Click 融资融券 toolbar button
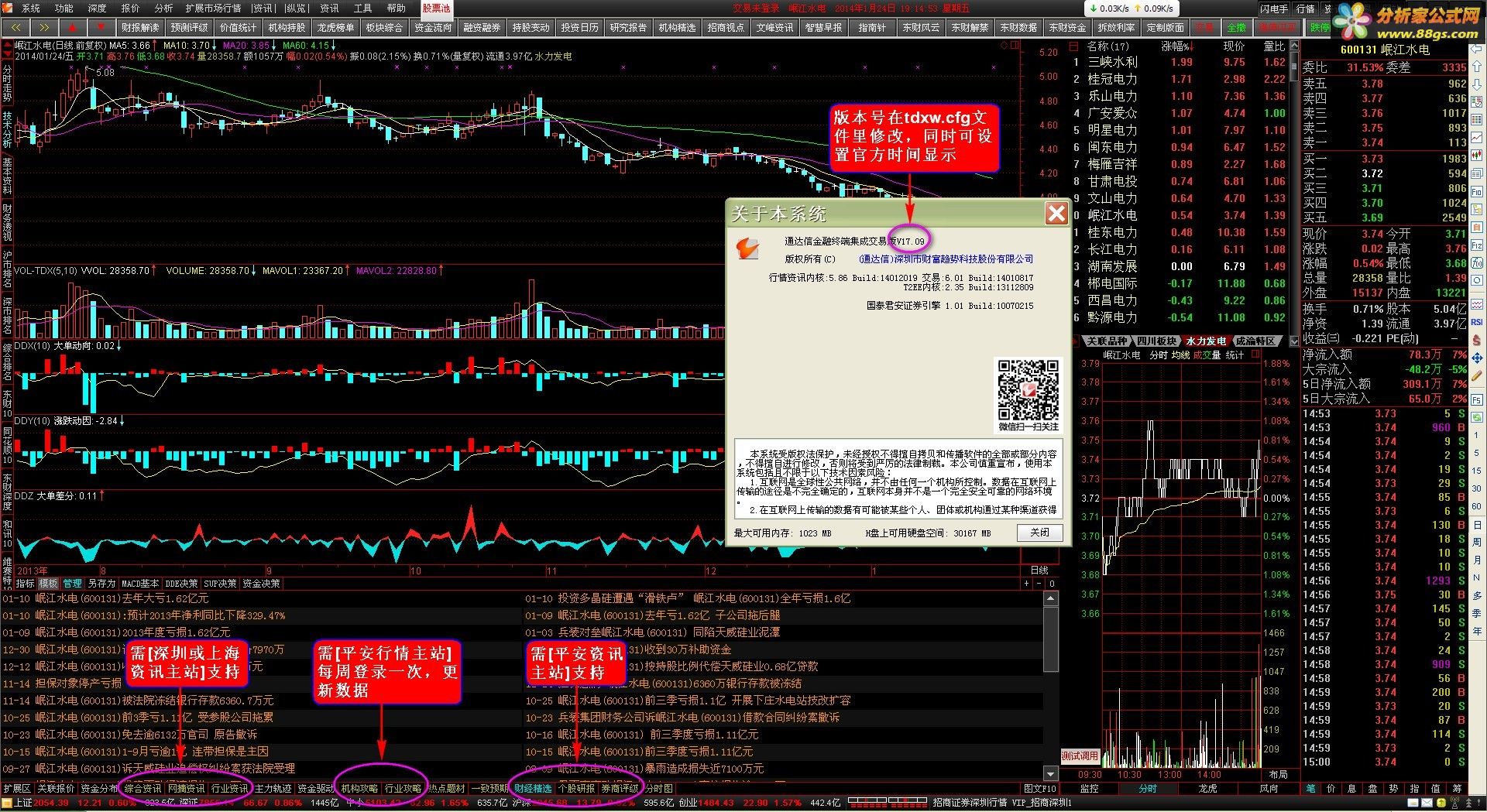This screenshot has width=1487, height=812. (x=482, y=27)
